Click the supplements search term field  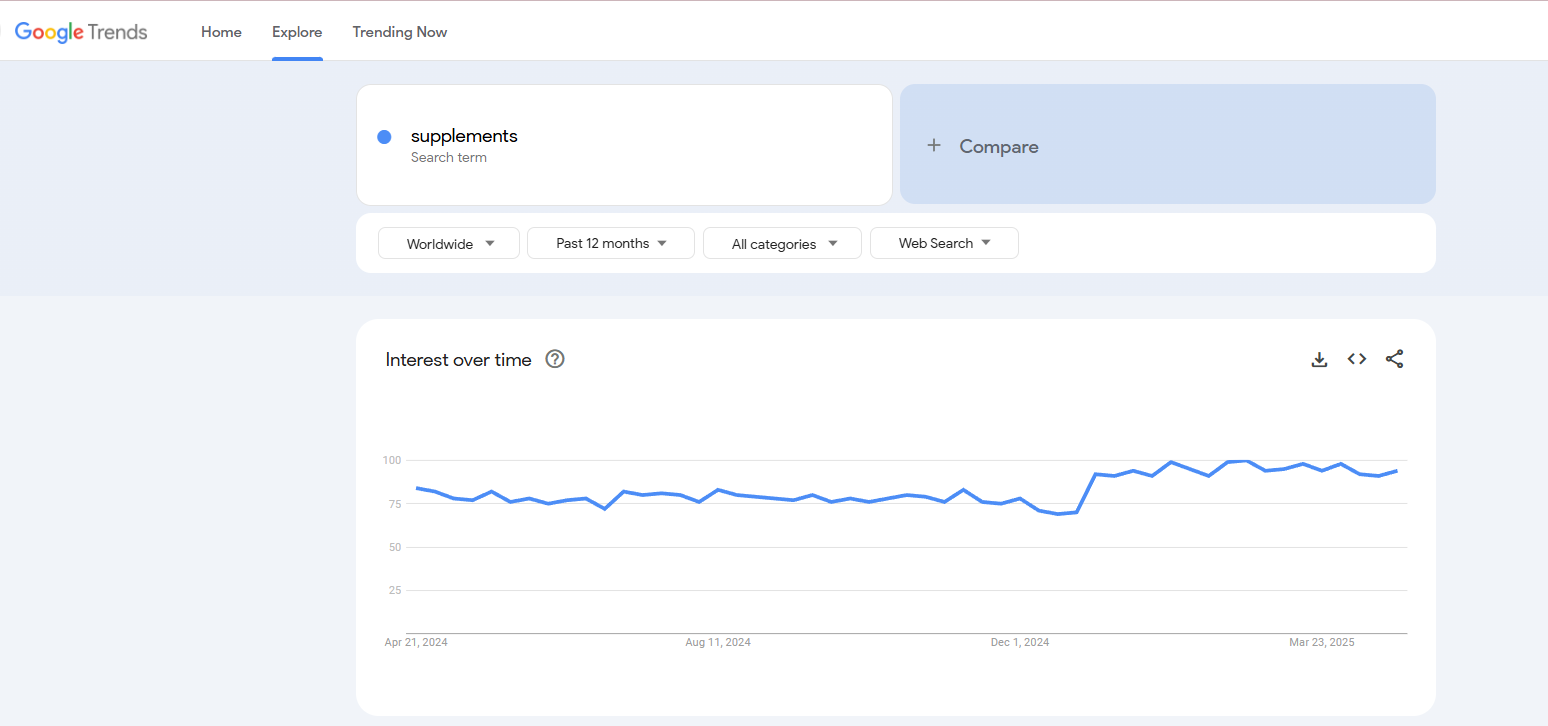pos(624,145)
